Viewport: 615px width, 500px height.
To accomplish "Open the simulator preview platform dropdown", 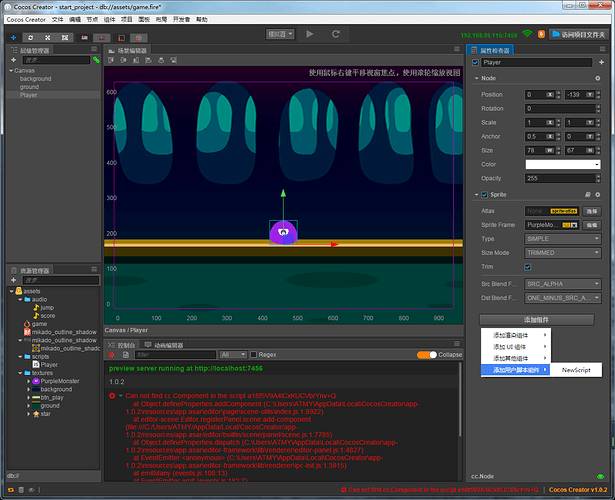I will (280, 34).
